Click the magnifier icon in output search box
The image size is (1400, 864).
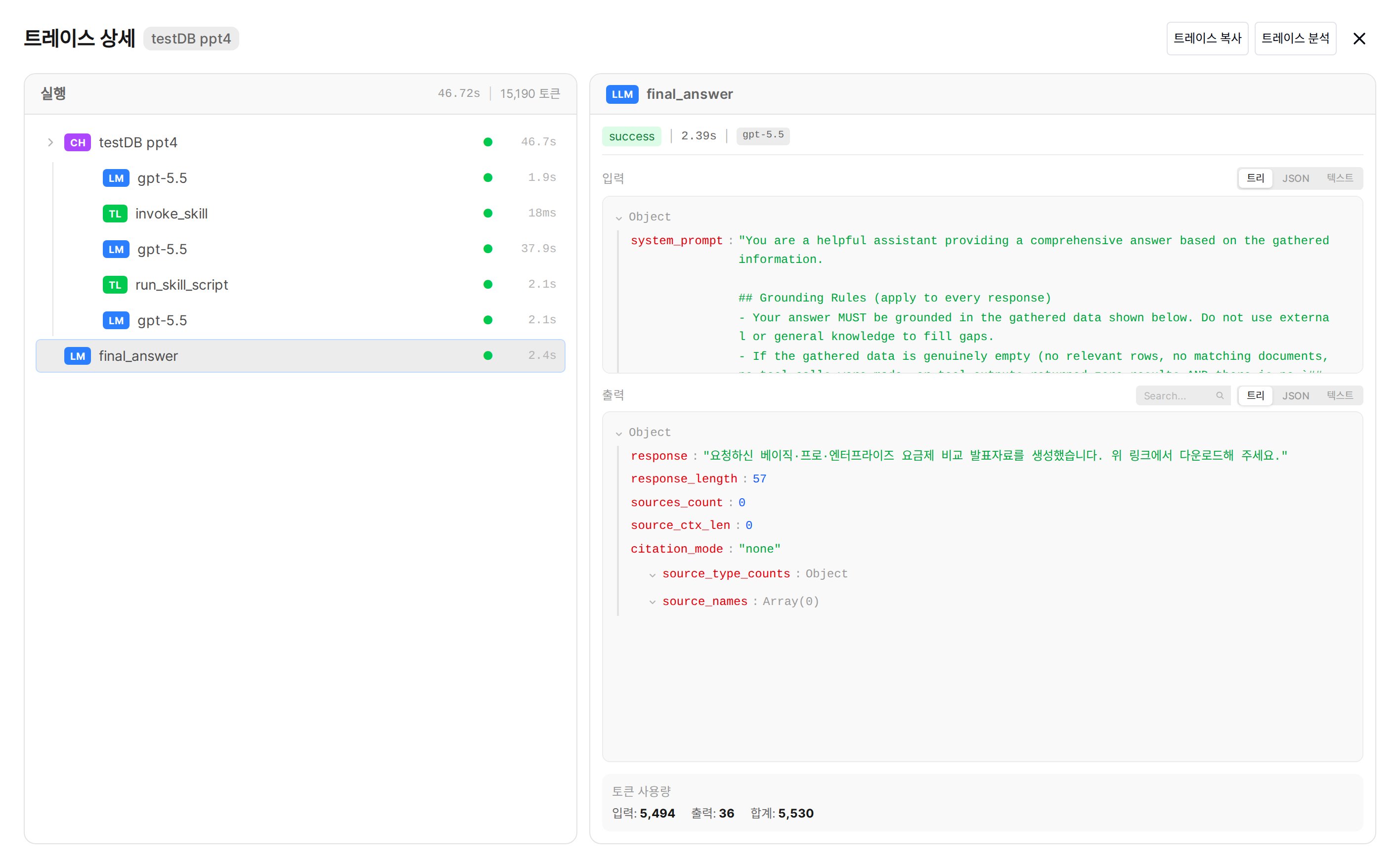pos(1220,395)
